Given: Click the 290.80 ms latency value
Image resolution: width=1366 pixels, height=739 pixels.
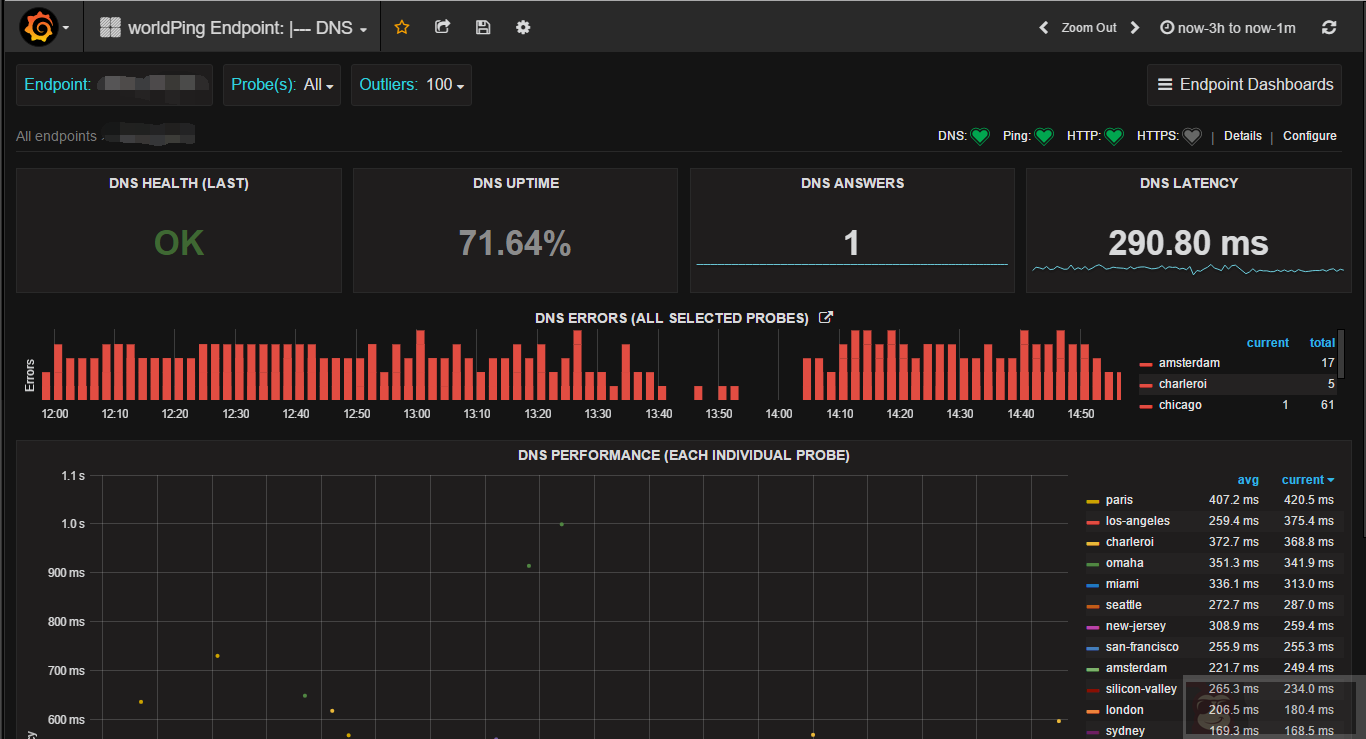Looking at the screenshot, I should 1188,243.
